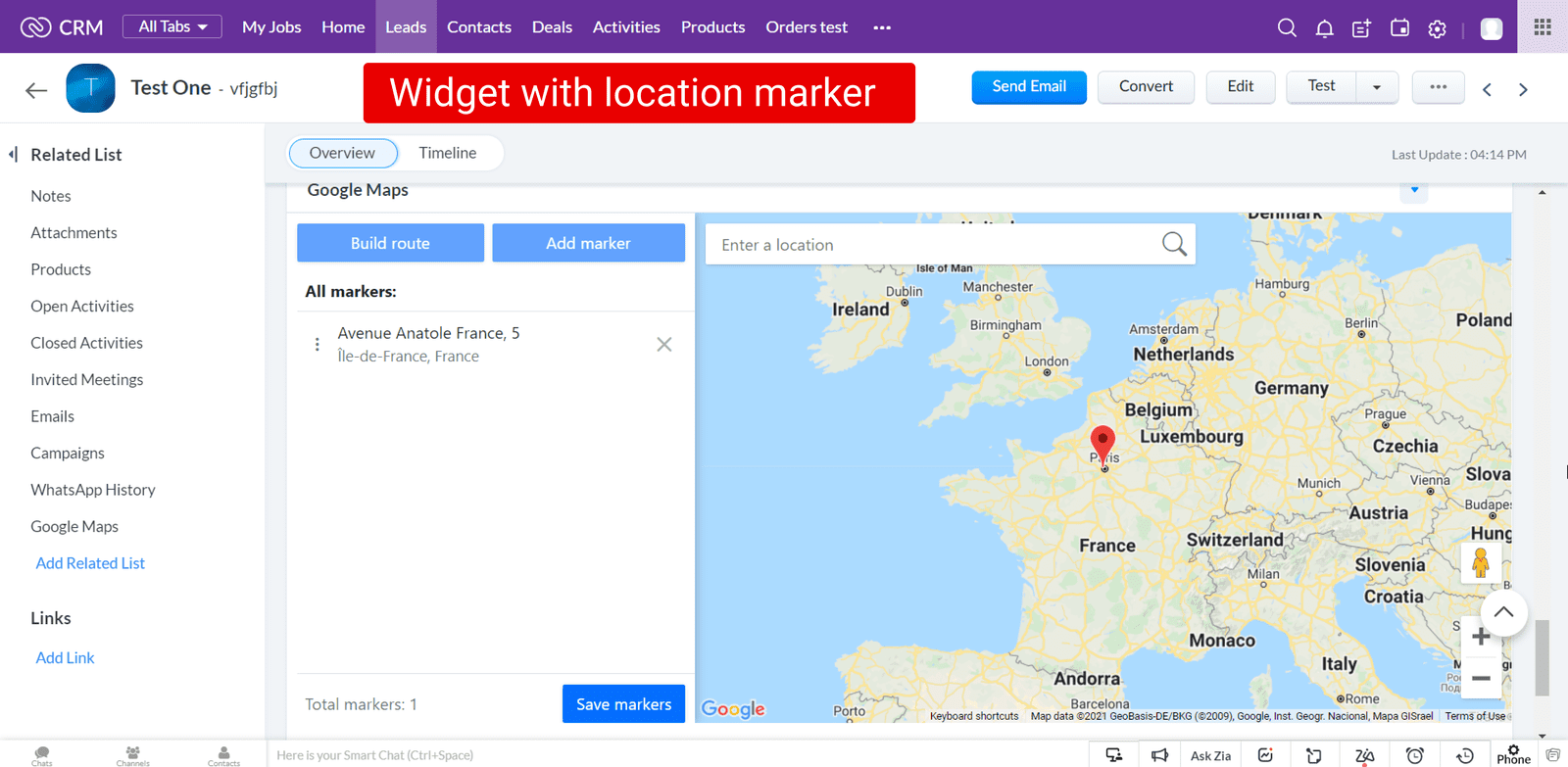Go to next record arrow
Image resolution: width=1568 pixels, height=767 pixels.
1523,89
